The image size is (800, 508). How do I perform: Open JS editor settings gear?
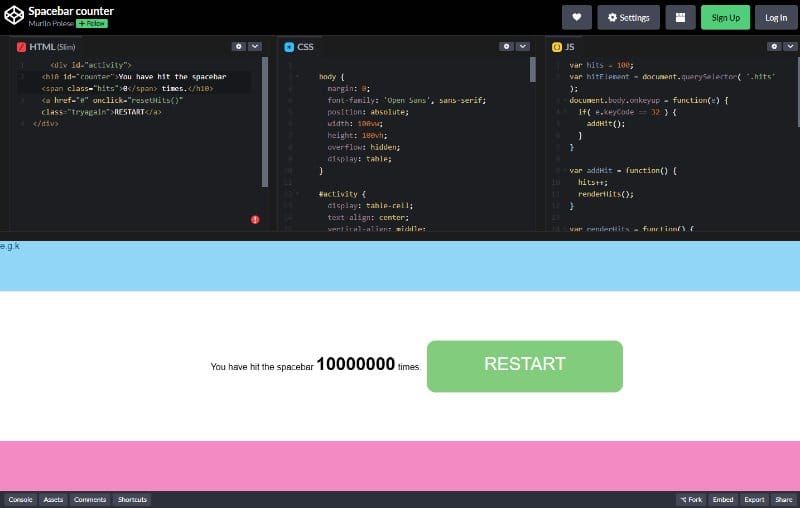point(773,46)
